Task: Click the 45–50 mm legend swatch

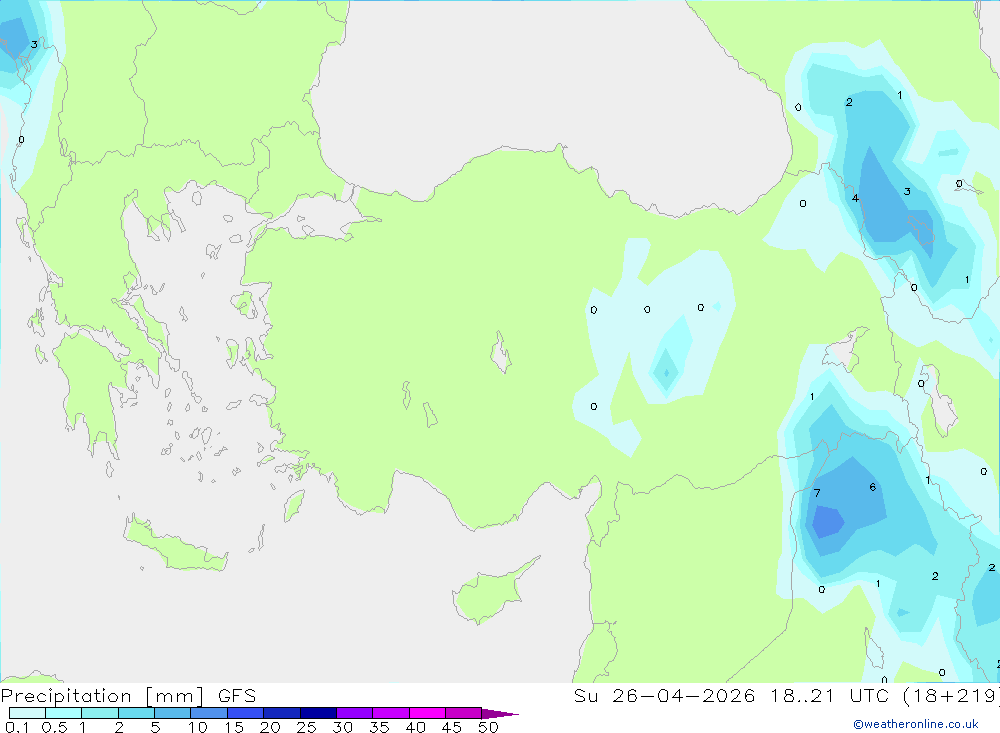Action: point(464,713)
